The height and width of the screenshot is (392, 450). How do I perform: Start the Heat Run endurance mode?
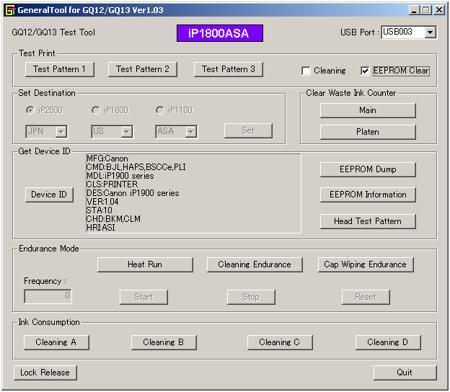click(145, 265)
